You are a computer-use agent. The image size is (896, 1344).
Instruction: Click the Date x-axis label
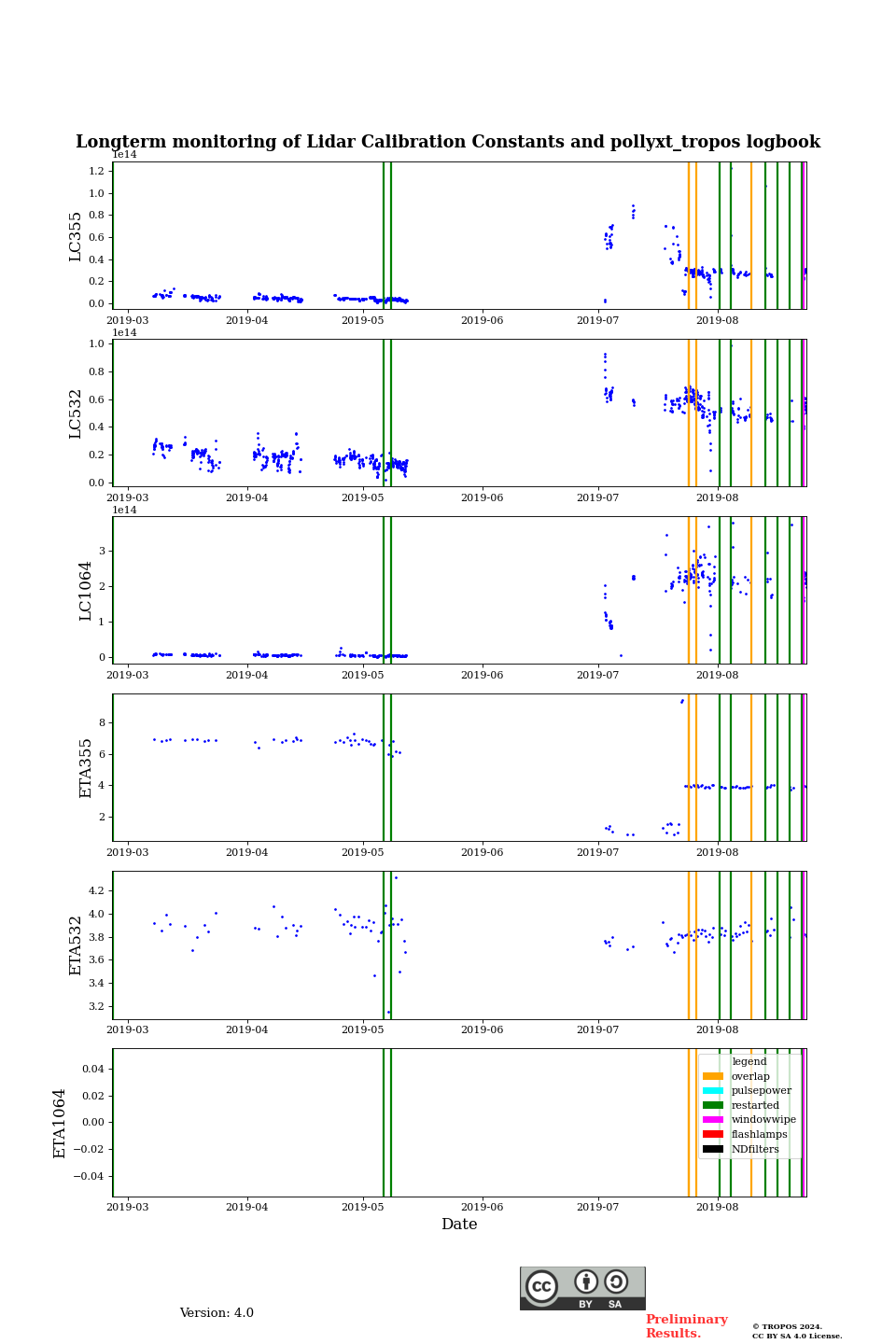coord(459,1225)
